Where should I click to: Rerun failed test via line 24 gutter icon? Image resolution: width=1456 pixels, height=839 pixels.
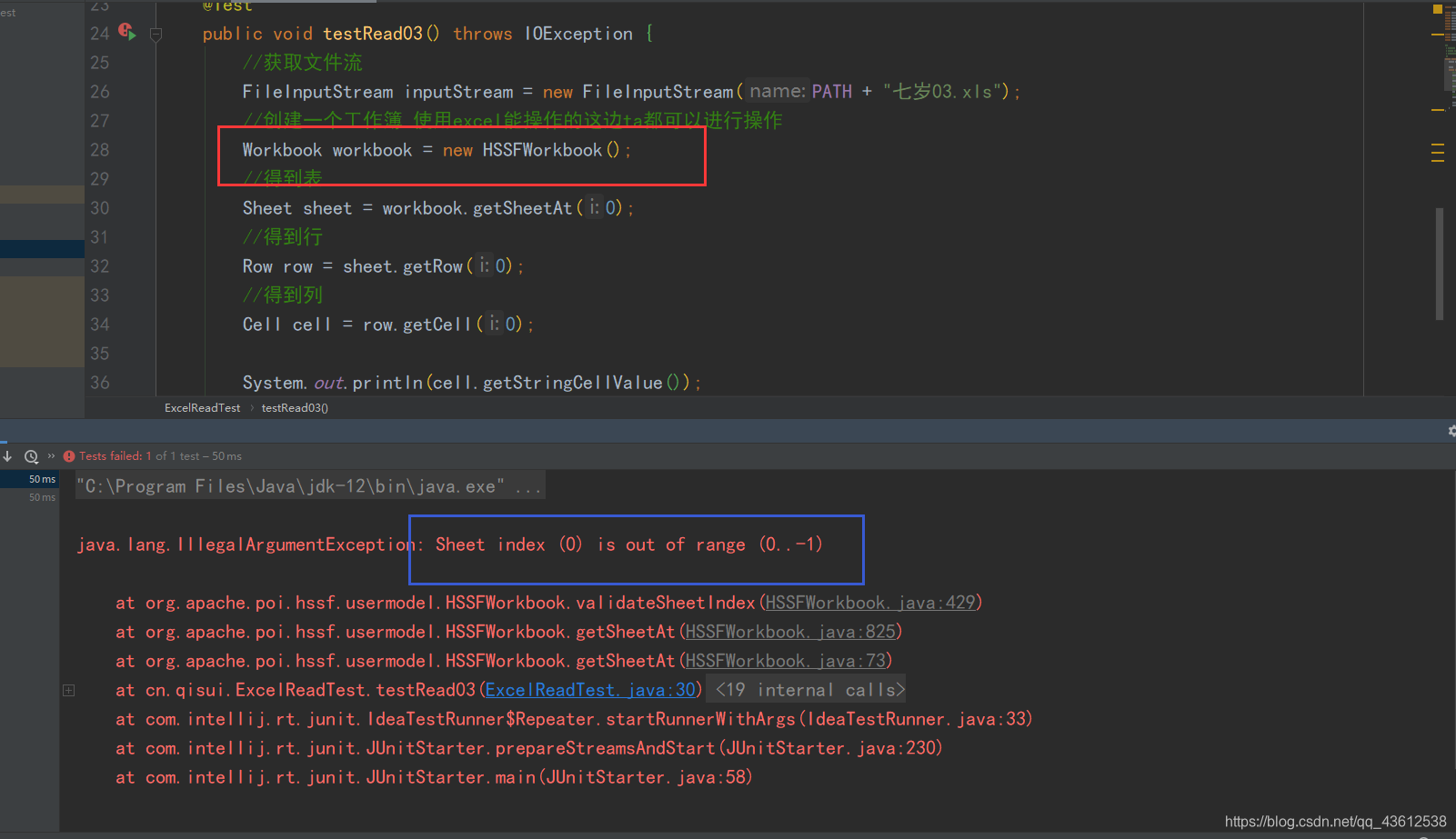pyautogui.click(x=126, y=32)
